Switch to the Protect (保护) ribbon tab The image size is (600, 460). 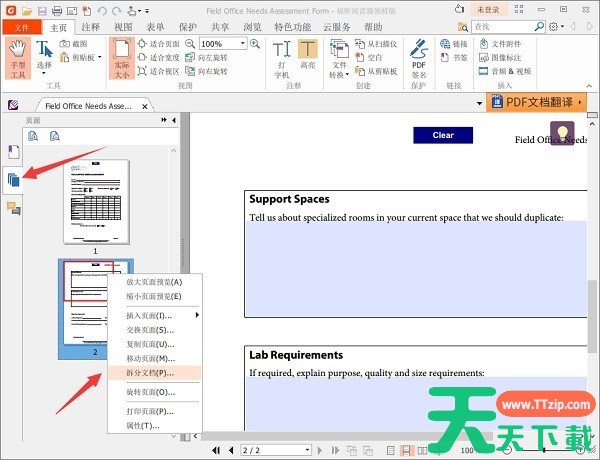click(x=185, y=27)
